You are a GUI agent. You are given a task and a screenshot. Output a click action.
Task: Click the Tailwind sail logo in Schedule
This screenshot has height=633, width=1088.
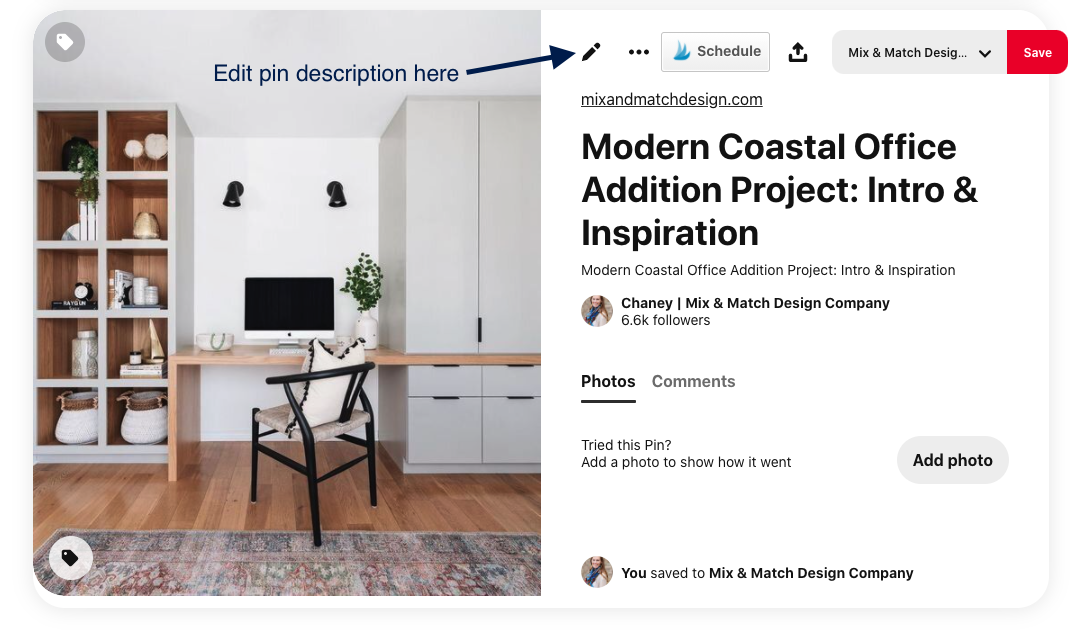tap(681, 51)
